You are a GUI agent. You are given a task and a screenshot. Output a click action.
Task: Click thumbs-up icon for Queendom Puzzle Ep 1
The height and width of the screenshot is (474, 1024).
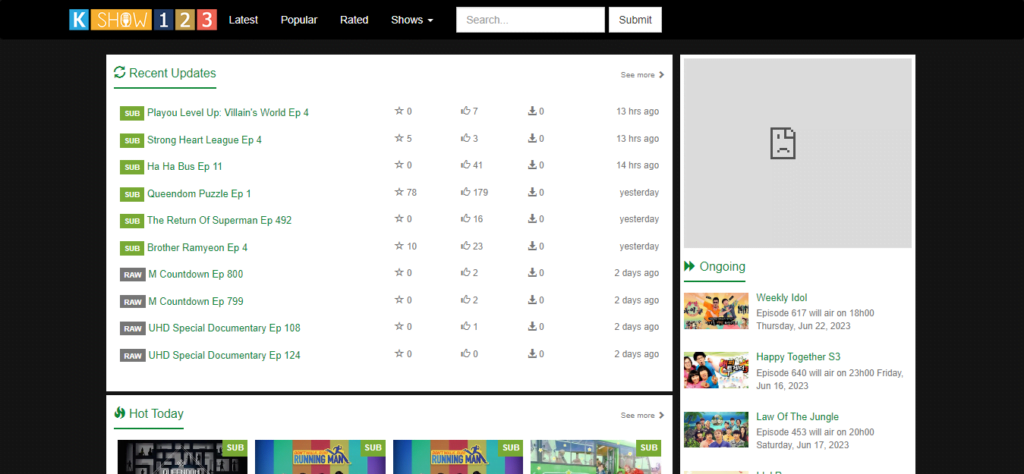(466, 192)
